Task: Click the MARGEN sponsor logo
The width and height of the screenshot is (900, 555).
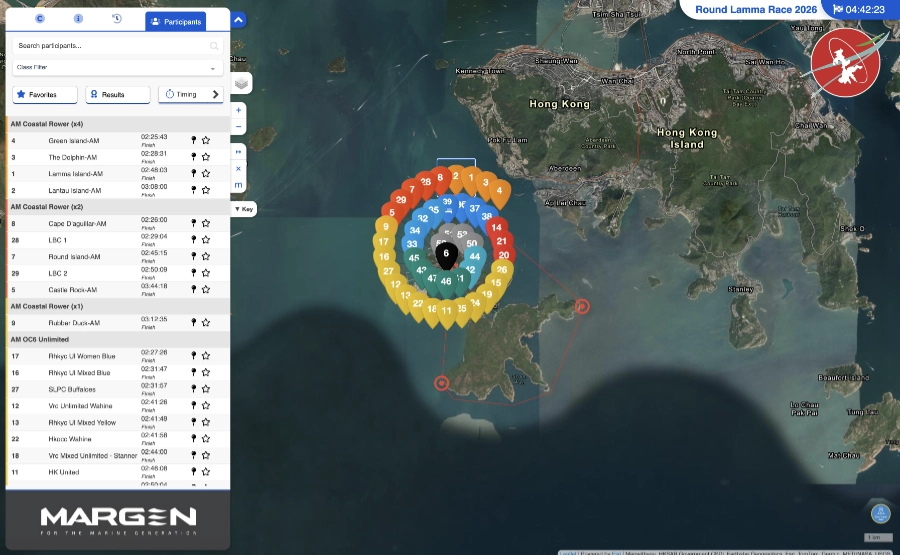Action: 118,521
